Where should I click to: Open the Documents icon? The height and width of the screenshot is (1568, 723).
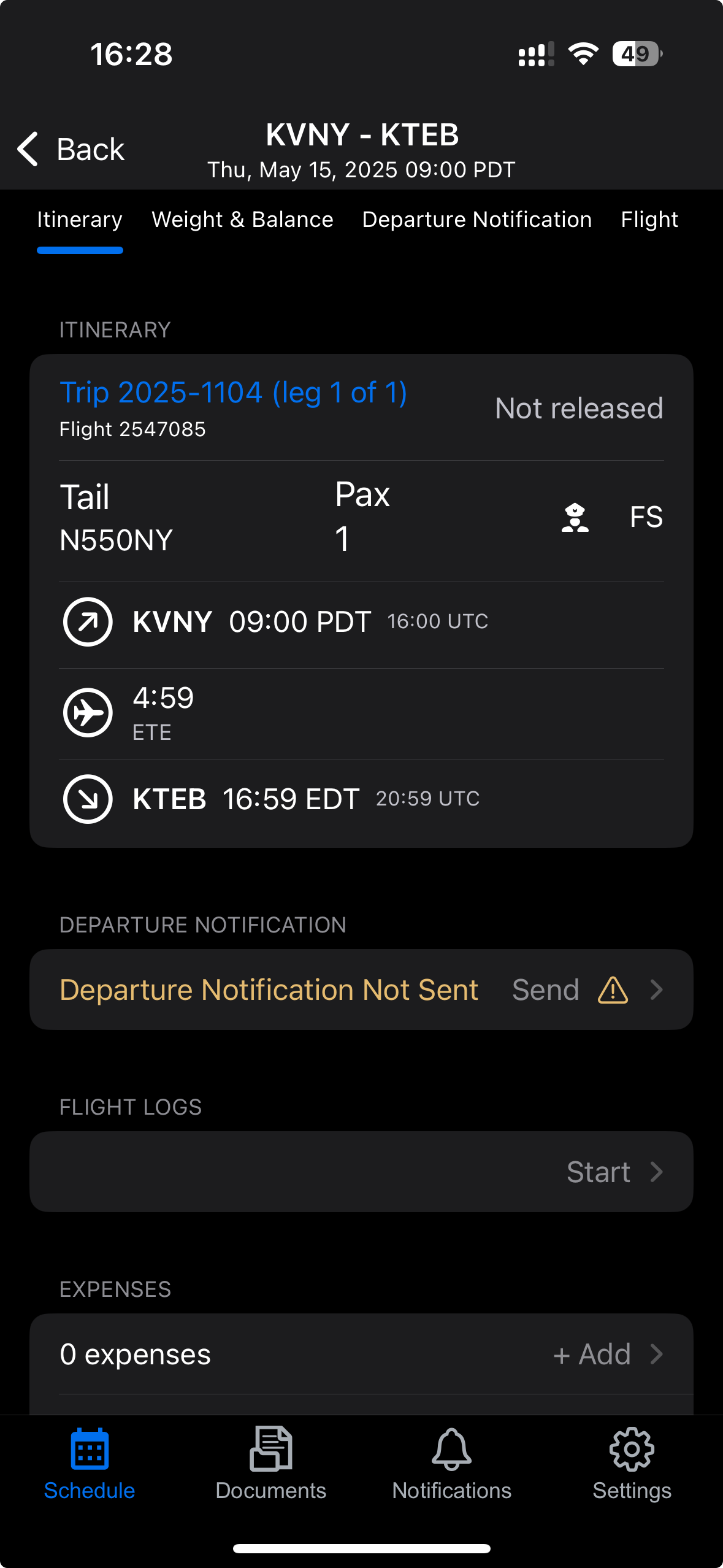click(270, 1449)
